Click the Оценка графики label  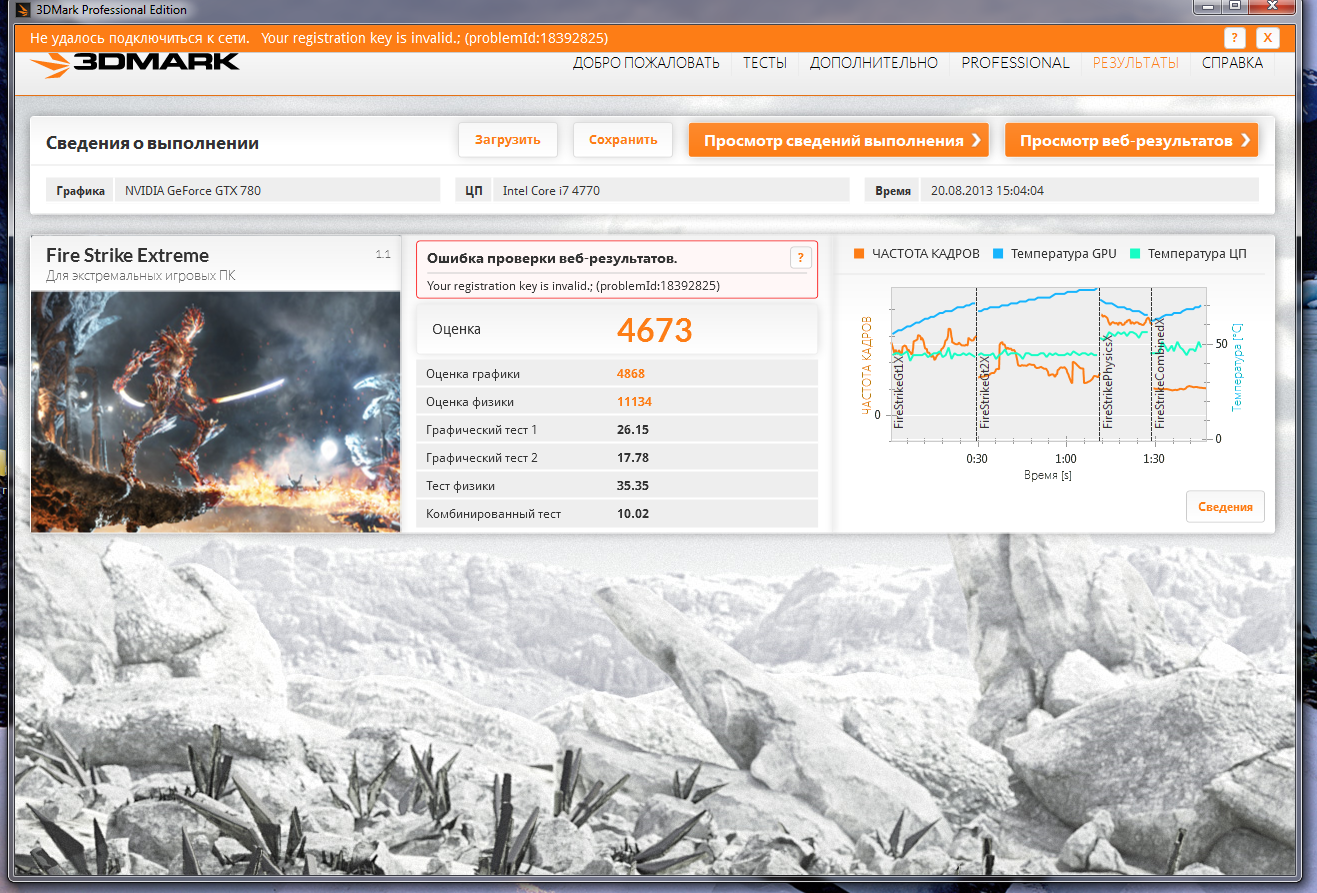473,374
